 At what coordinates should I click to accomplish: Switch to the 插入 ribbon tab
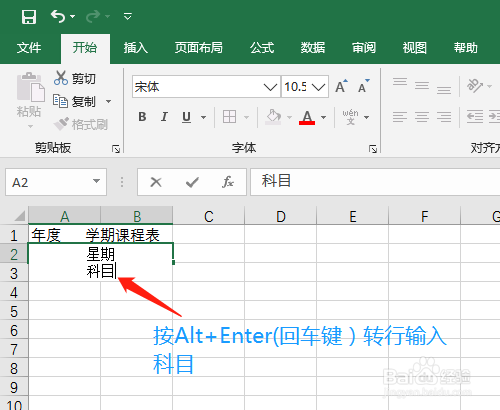click(136, 48)
